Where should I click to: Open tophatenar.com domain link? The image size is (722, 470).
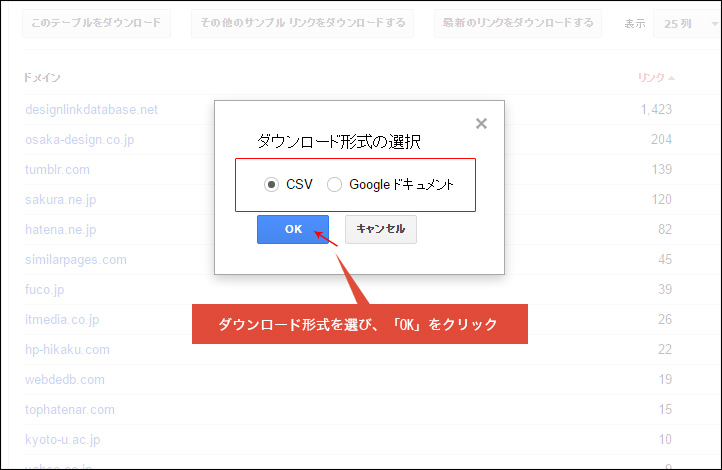coord(70,409)
